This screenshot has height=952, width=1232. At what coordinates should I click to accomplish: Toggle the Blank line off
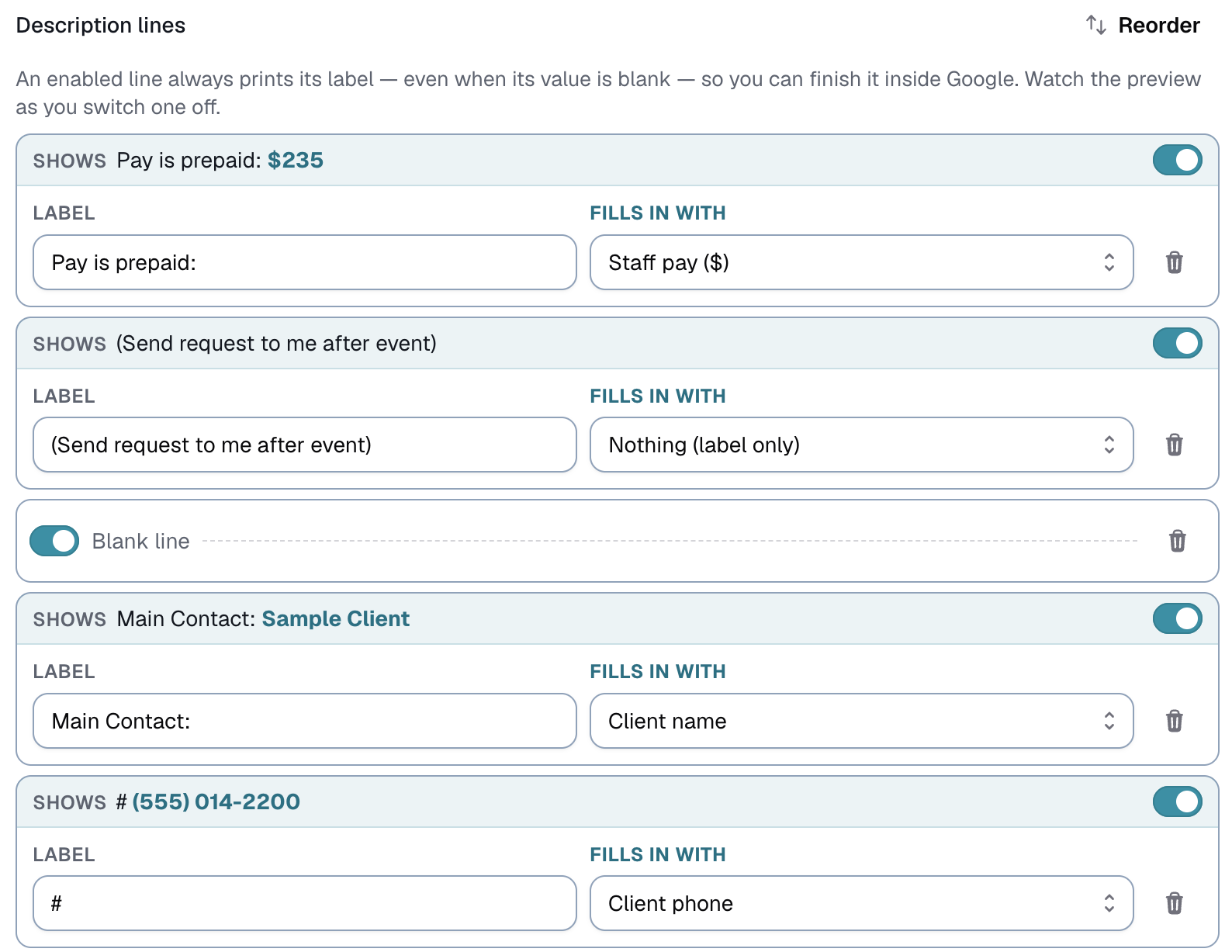pyautogui.click(x=54, y=541)
